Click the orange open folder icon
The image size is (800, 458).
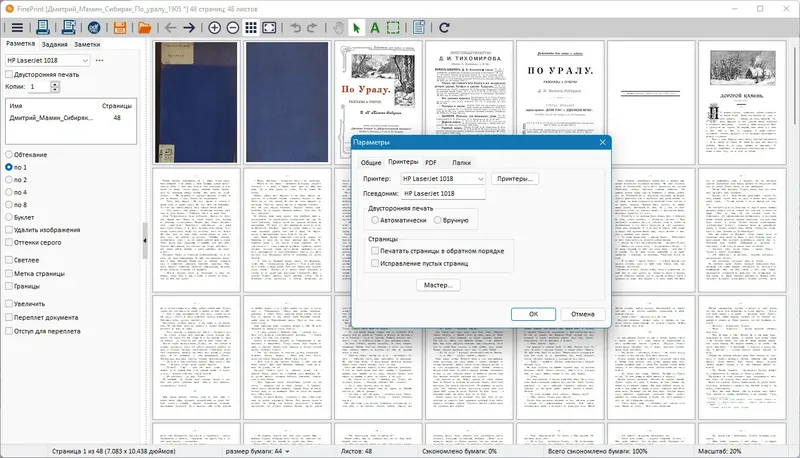(145, 28)
